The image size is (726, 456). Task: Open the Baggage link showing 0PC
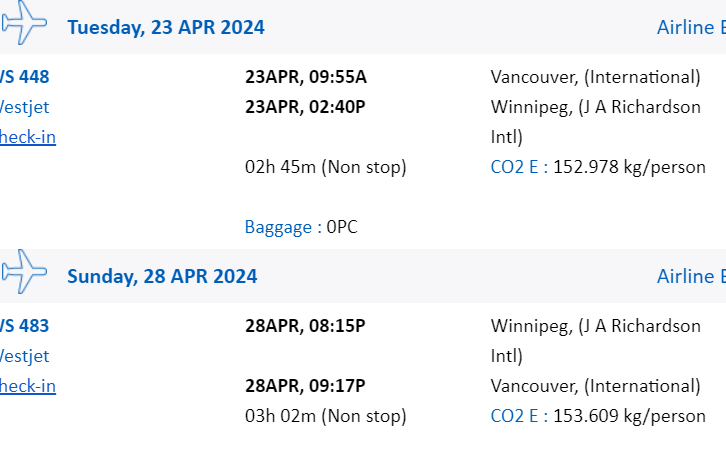point(278,227)
